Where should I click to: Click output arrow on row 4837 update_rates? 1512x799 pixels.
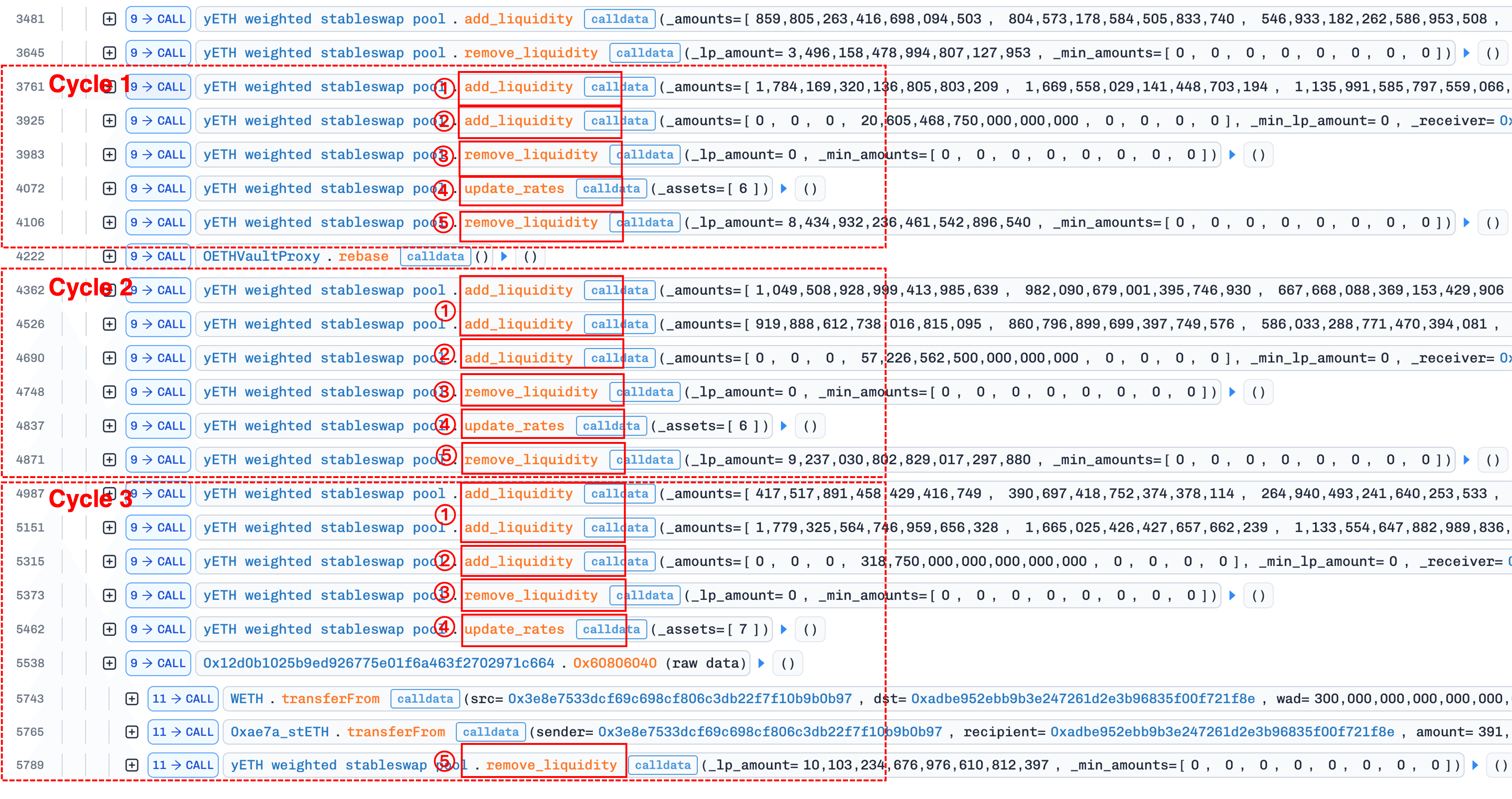(783, 426)
